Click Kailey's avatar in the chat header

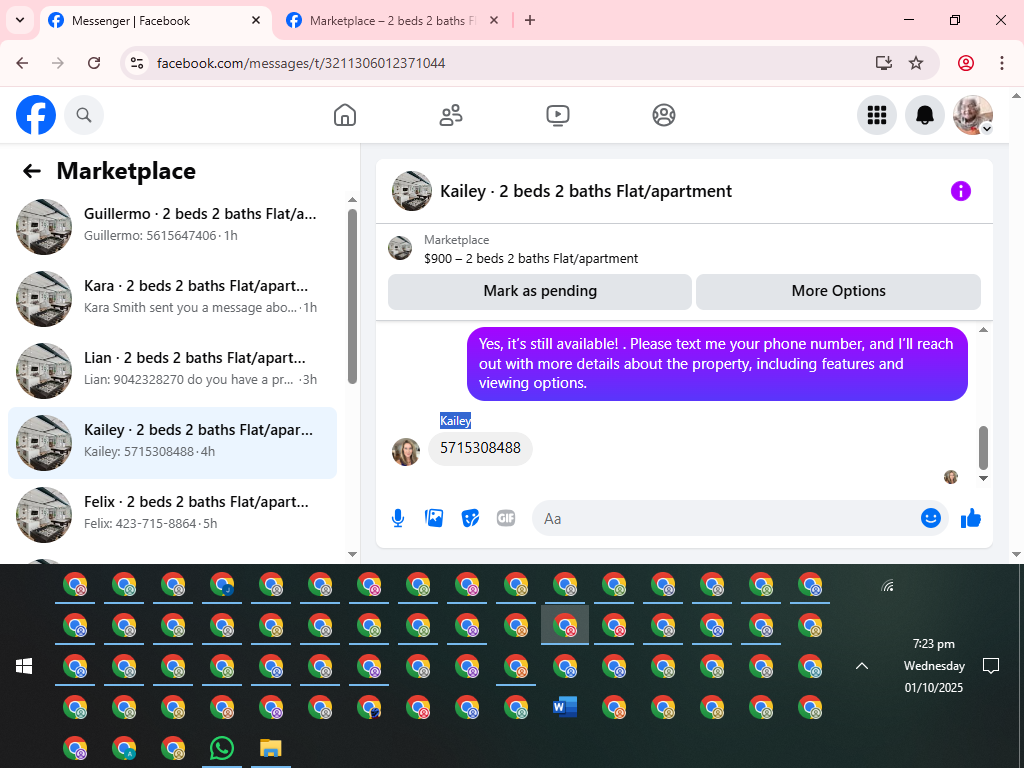411,191
